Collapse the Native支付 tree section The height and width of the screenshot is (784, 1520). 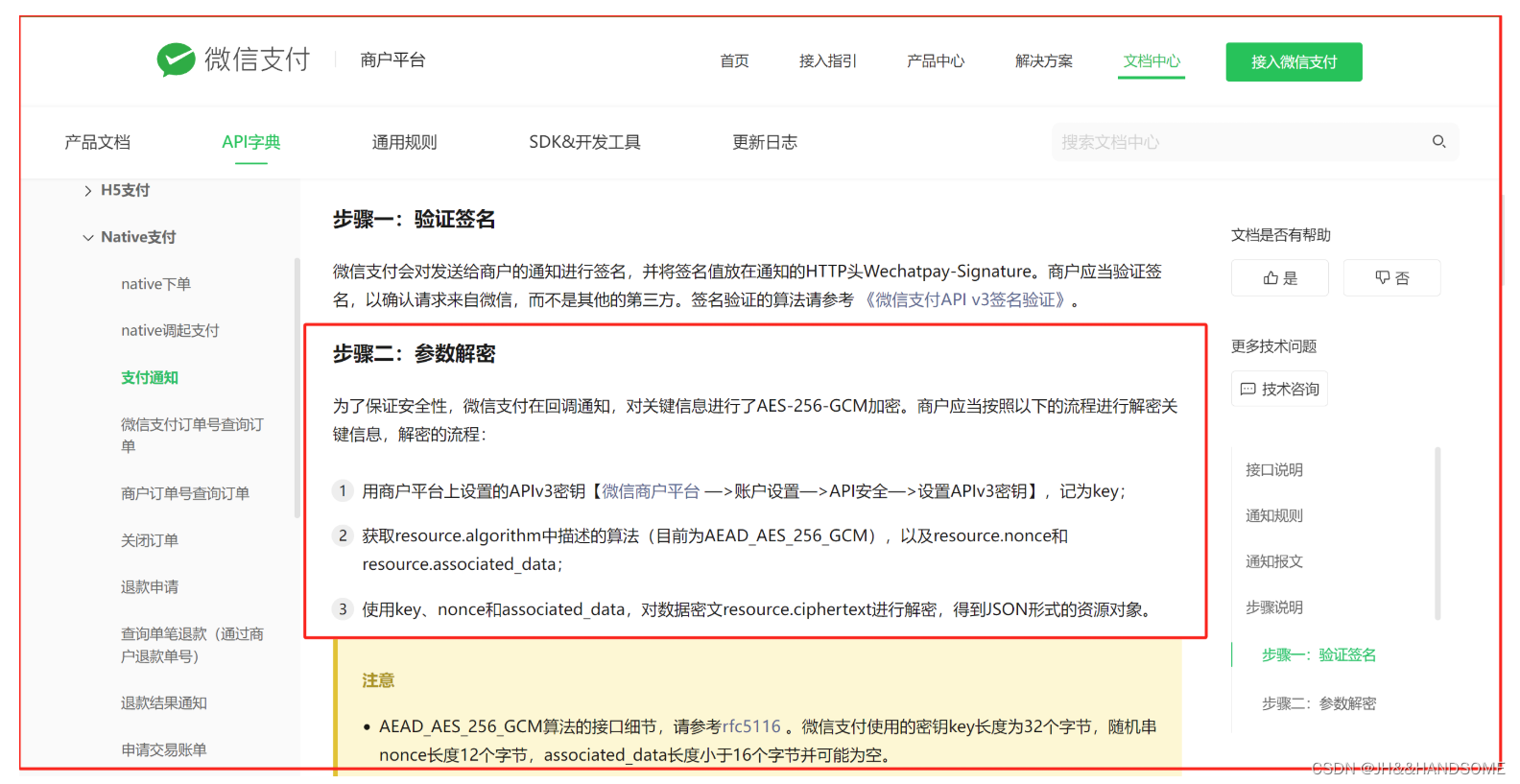(x=88, y=238)
